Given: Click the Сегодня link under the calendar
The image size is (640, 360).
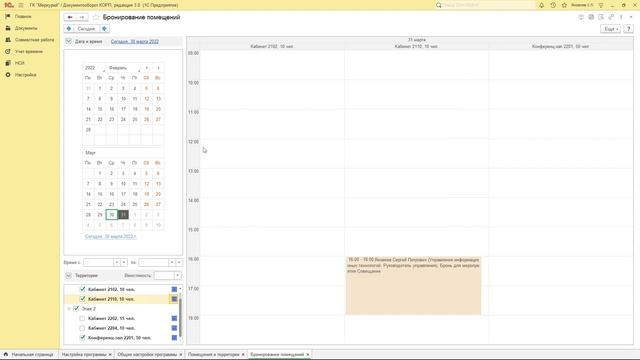Looking at the screenshot, I should (x=110, y=236).
